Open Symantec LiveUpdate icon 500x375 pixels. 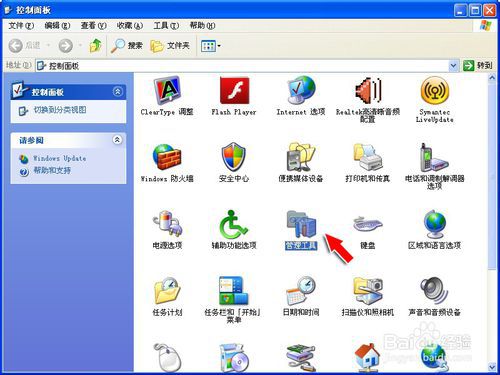[x=435, y=99]
